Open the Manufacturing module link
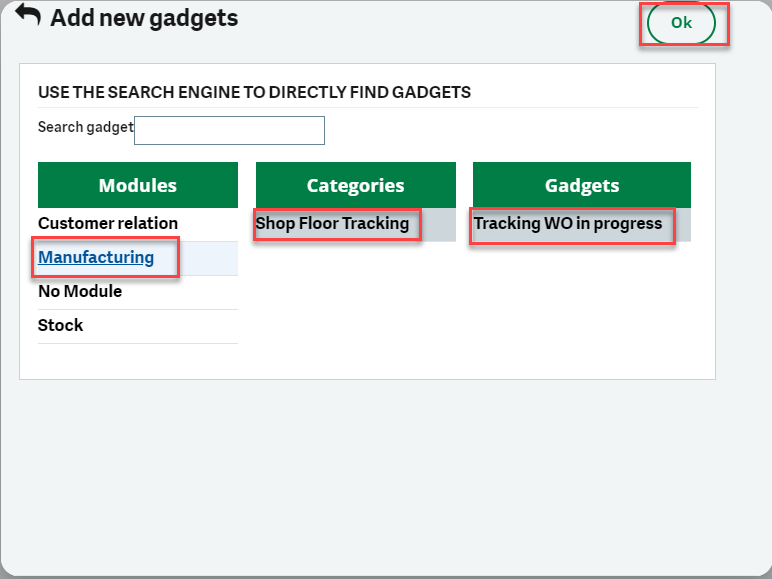 coord(96,257)
